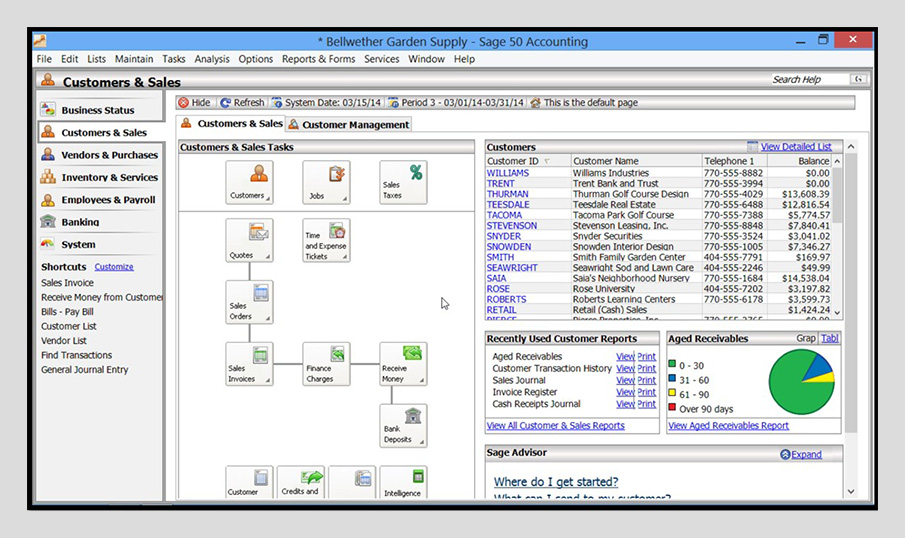Click in the Search Help field

tap(808, 79)
